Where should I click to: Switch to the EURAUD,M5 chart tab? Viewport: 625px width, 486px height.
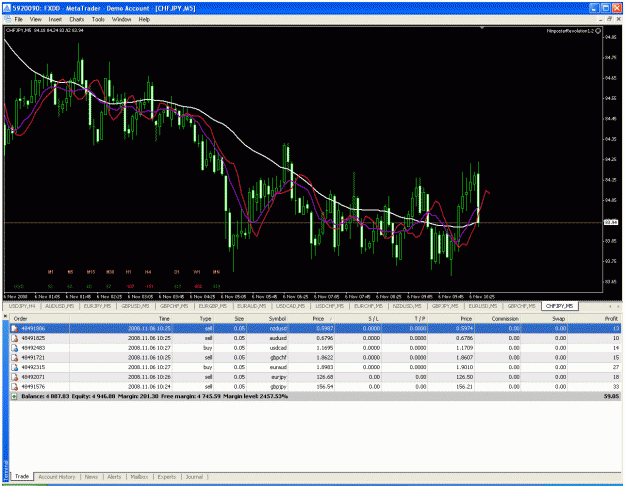pos(252,306)
